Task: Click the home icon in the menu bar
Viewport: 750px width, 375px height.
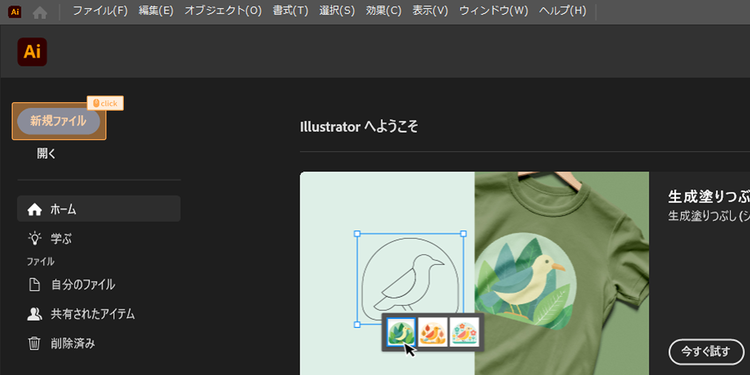Action: tap(40, 12)
